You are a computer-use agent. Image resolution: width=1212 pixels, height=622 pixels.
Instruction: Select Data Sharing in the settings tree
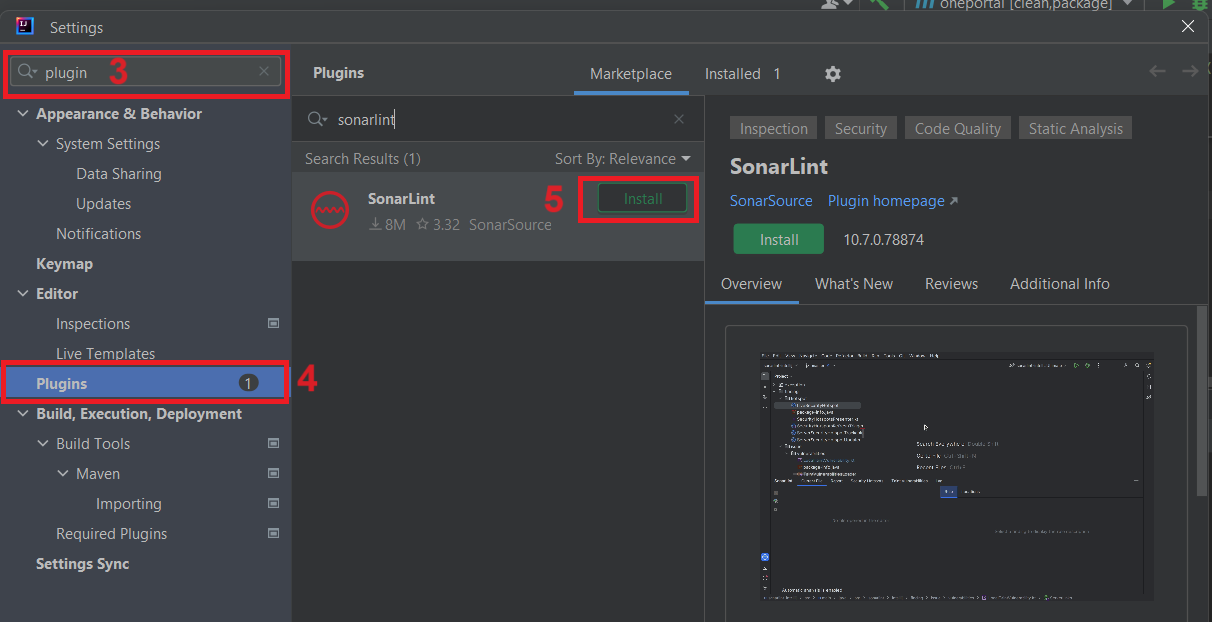(119, 174)
